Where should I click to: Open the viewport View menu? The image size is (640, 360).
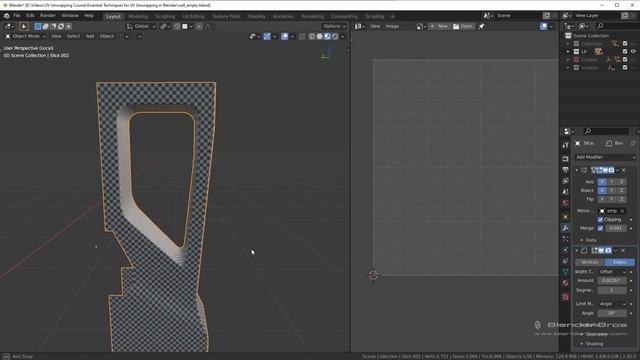coord(56,36)
